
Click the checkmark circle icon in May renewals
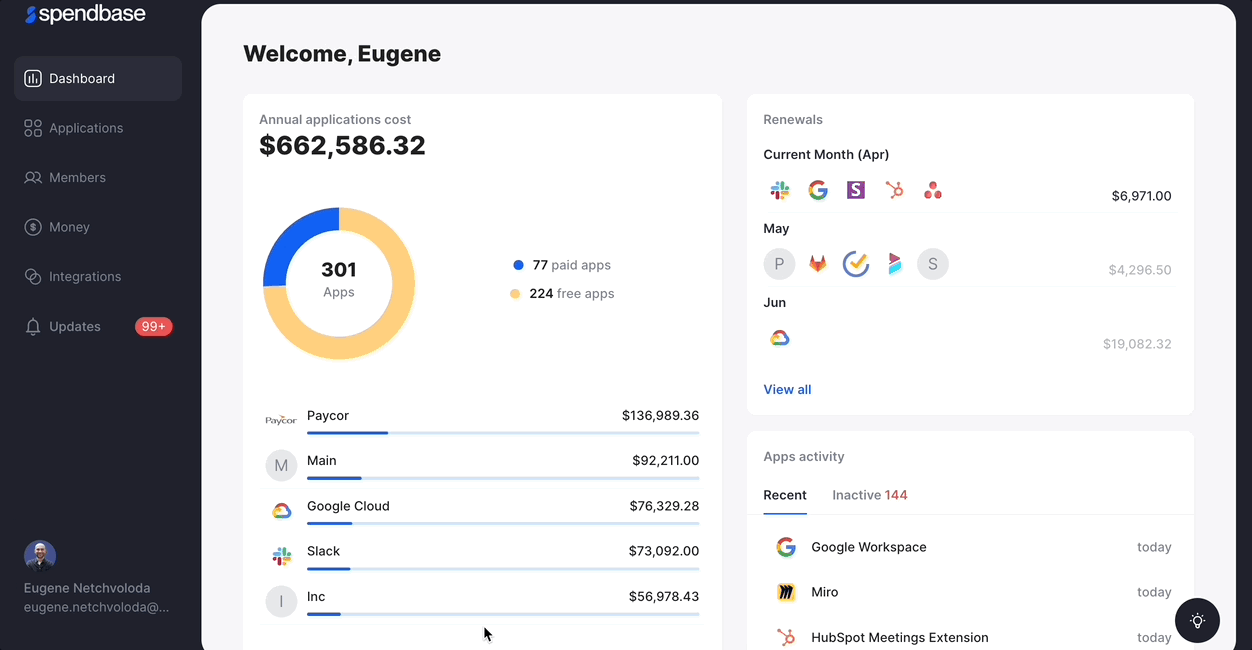pyautogui.click(x=856, y=264)
